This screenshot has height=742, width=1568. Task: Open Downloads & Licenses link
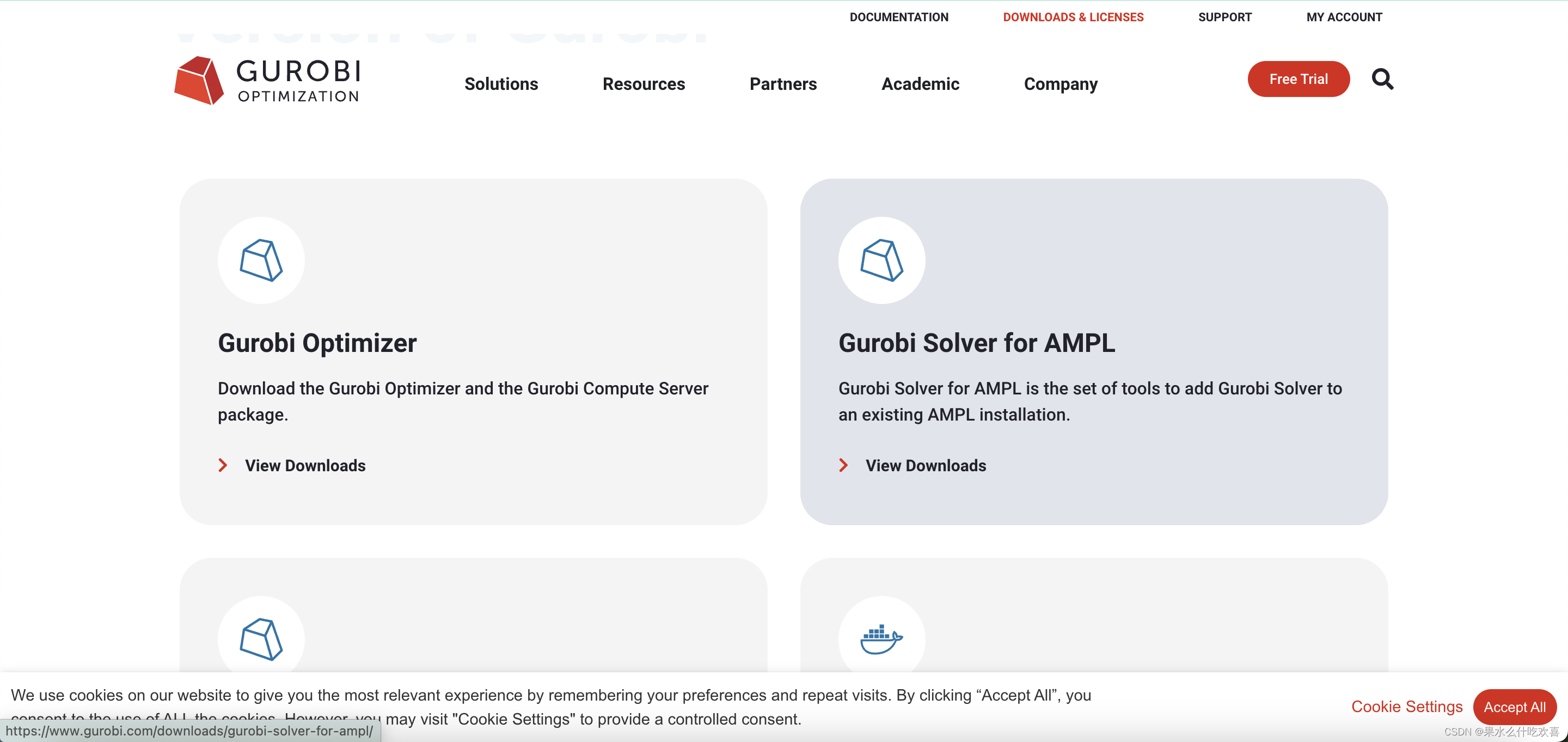pos(1073,17)
